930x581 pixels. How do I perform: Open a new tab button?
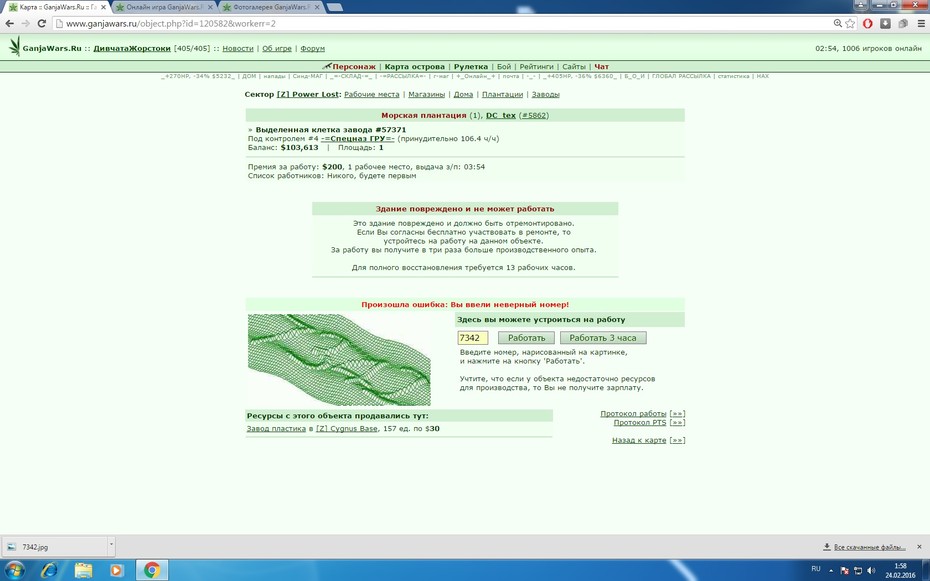tap(335, 7)
